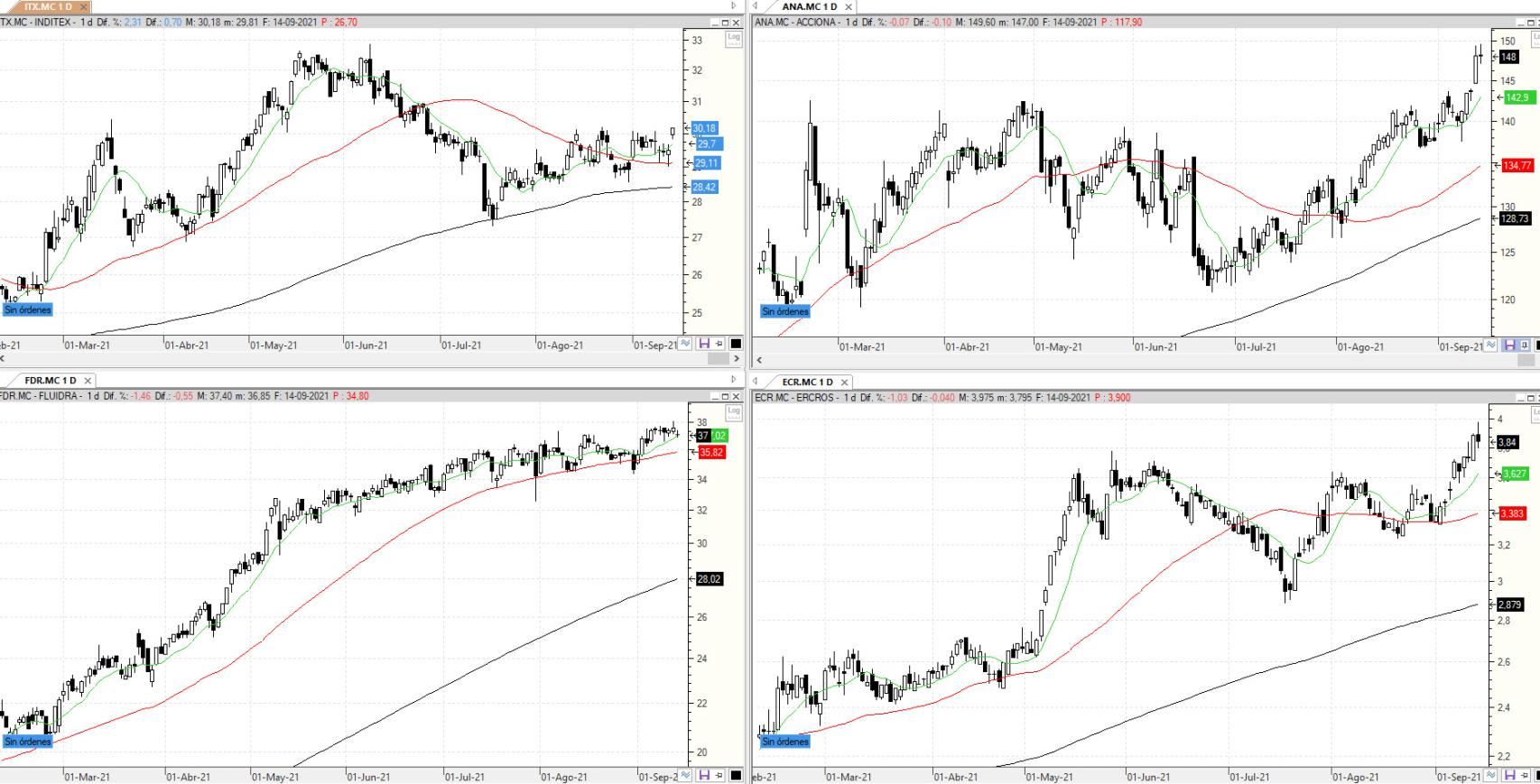The image size is (1540, 784).
Task: Click the save icon in INDITEX chart
Action: [704, 344]
